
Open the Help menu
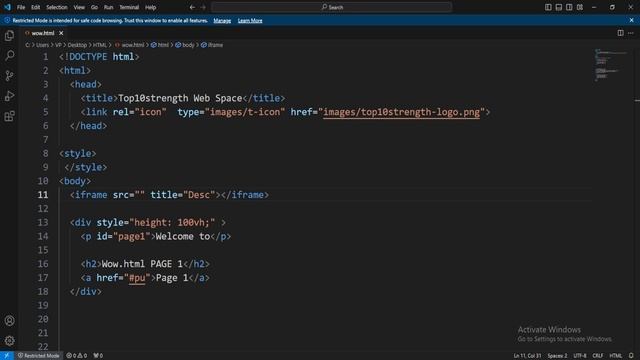coord(151,7)
